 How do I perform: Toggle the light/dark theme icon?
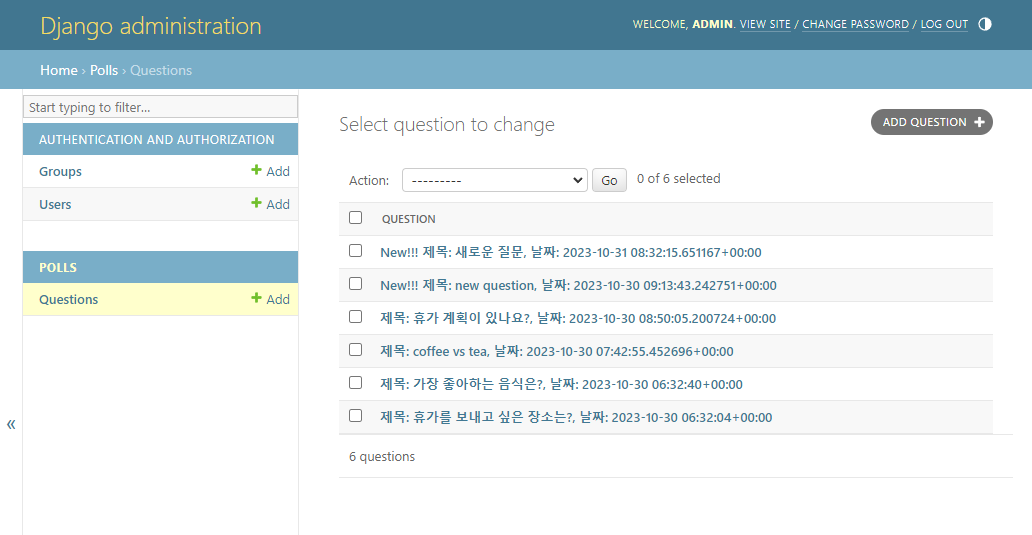985,24
